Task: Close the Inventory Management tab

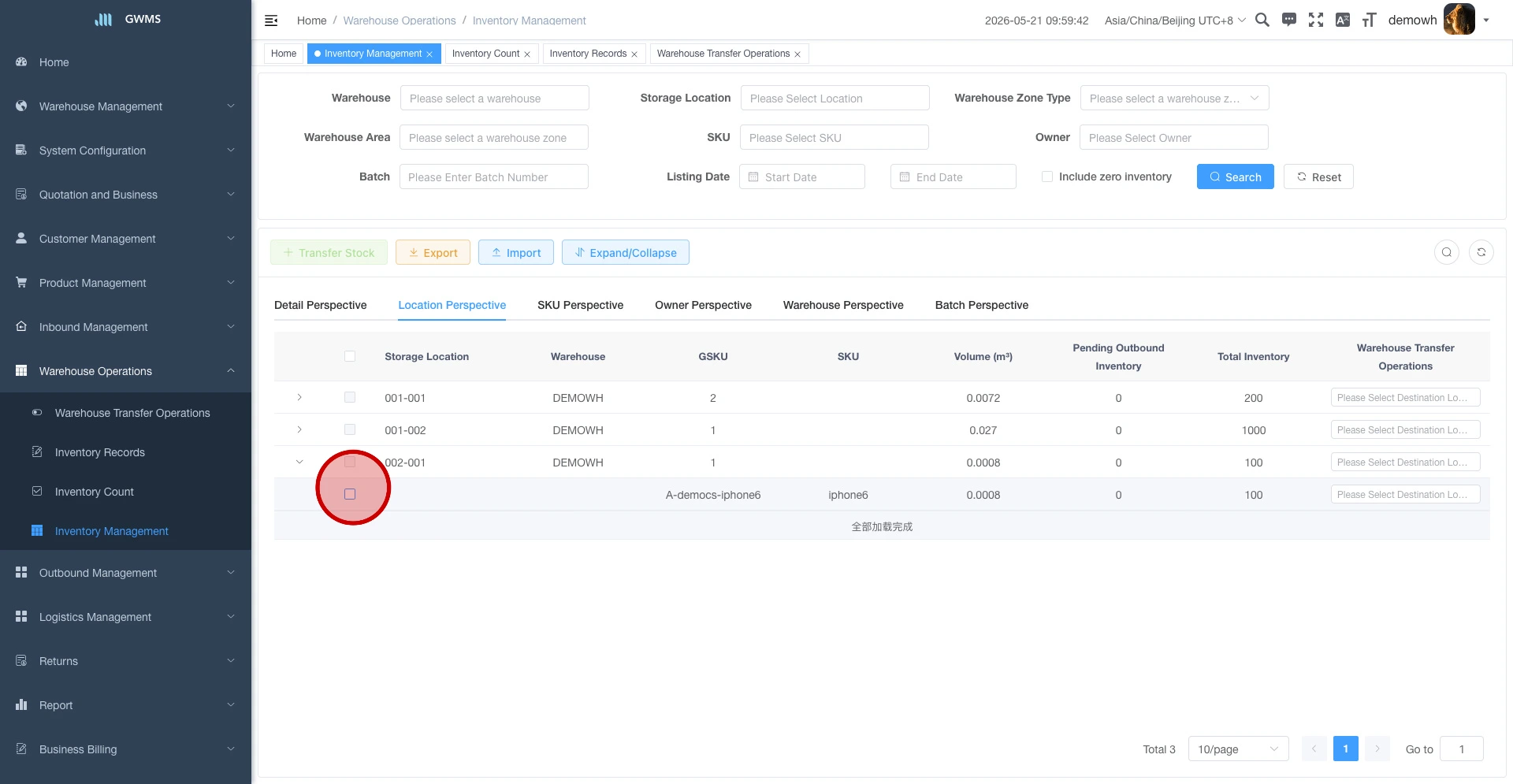Action: pyautogui.click(x=429, y=54)
